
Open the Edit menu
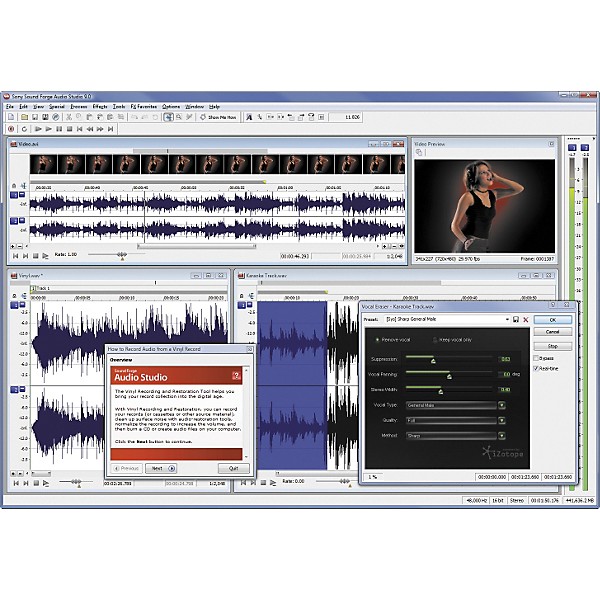coord(23,106)
